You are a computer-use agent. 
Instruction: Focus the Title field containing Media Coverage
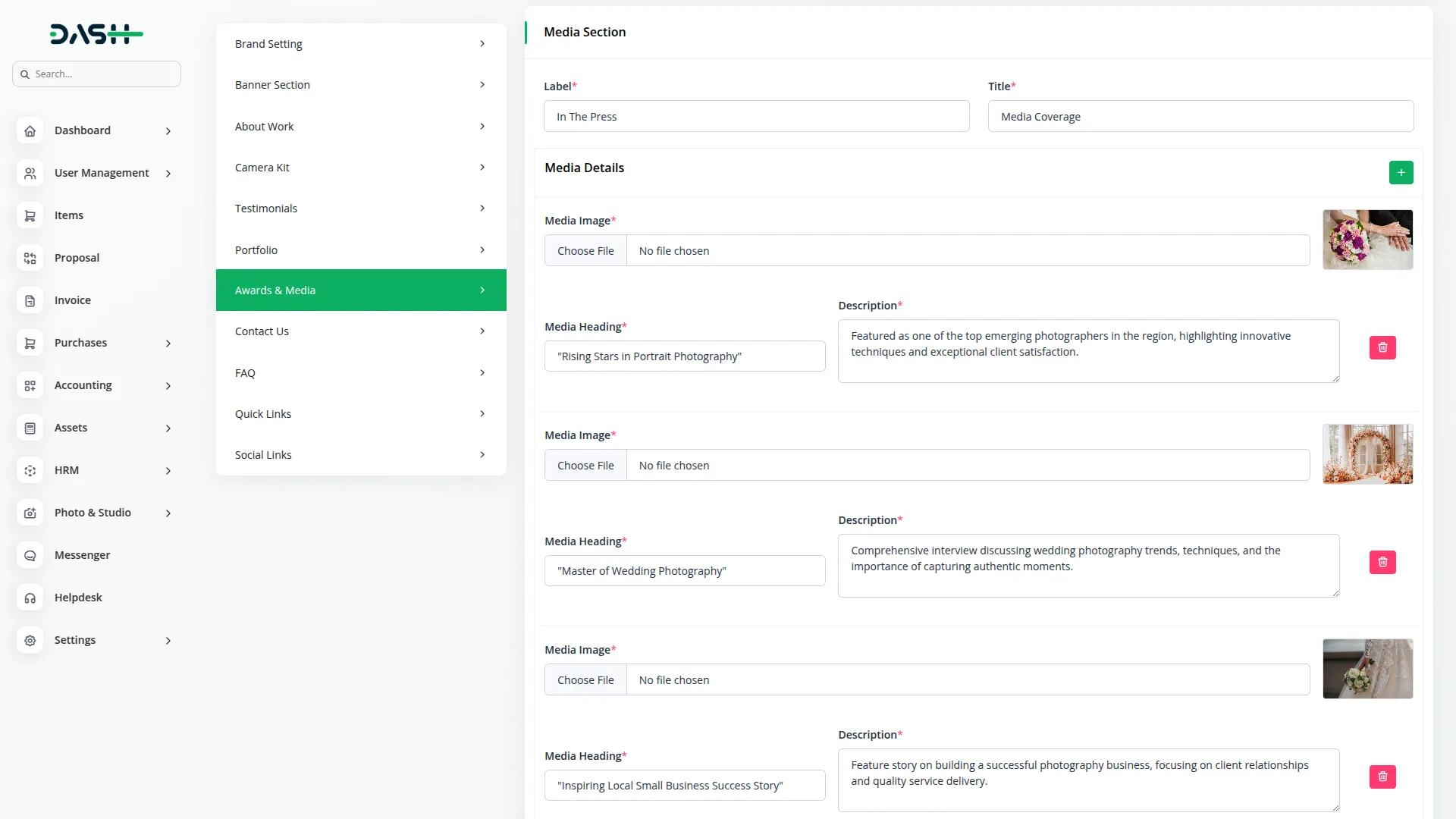(x=1200, y=117)
